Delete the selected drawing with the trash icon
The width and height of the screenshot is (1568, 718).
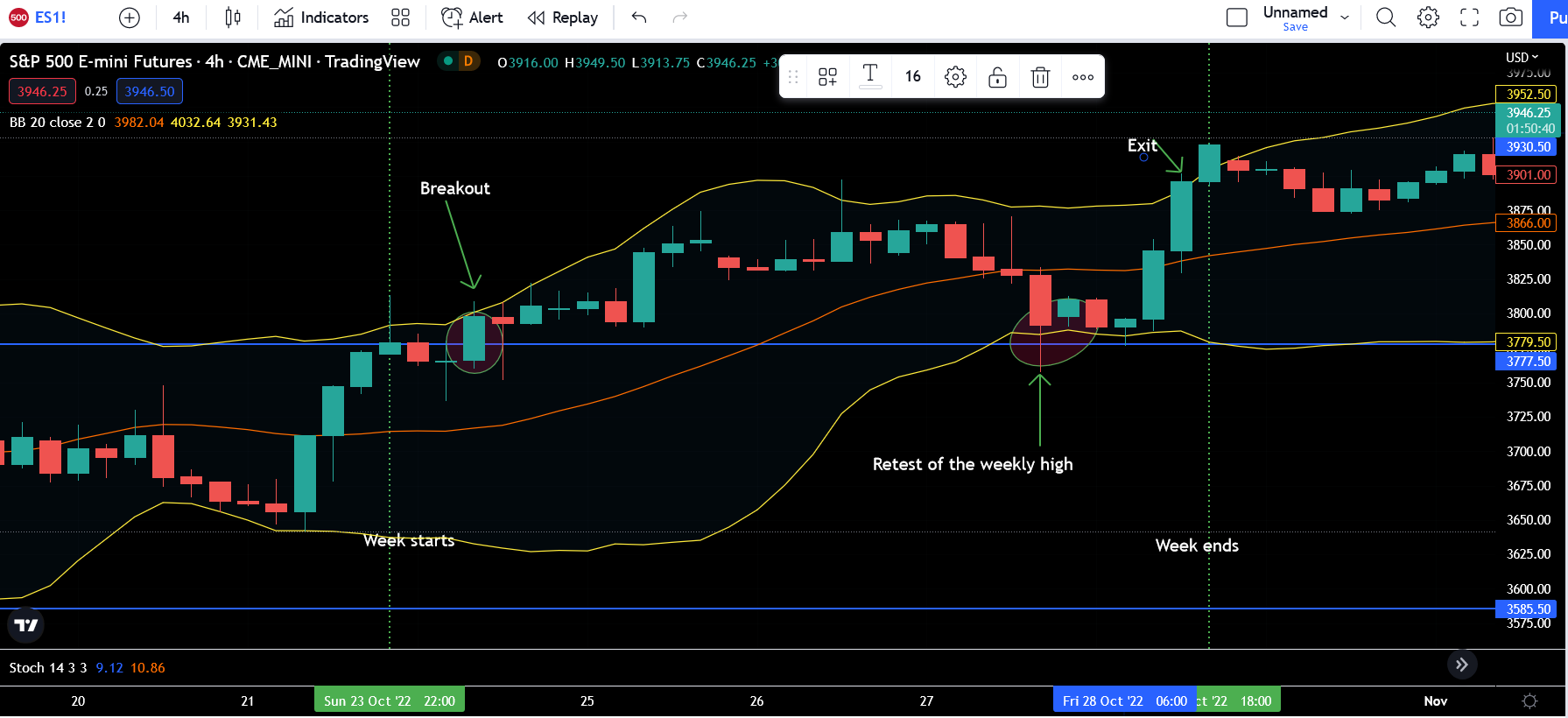point(1040,77)
